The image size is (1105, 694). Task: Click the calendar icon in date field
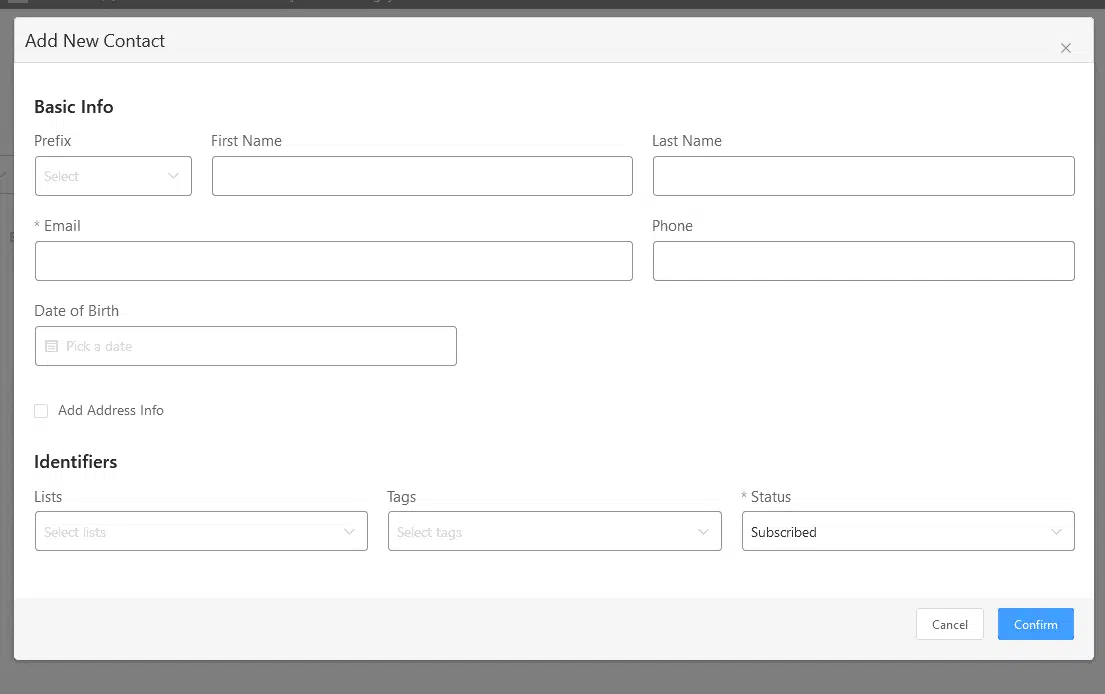(x=51, y=346)
